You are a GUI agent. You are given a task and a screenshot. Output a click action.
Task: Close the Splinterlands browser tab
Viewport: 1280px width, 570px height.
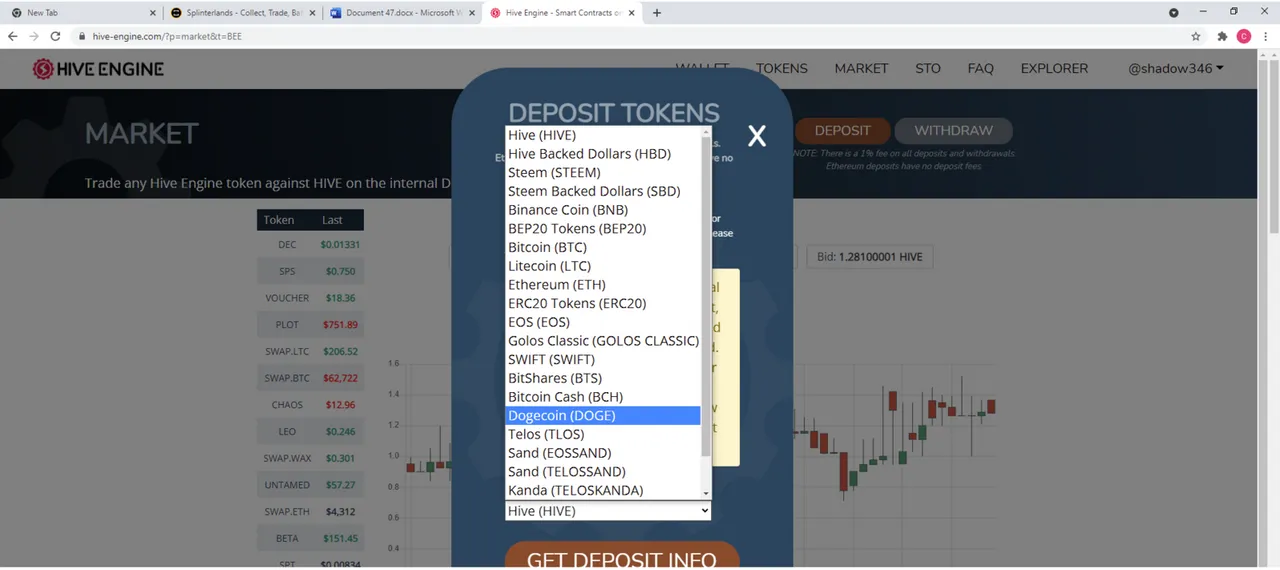313,13
